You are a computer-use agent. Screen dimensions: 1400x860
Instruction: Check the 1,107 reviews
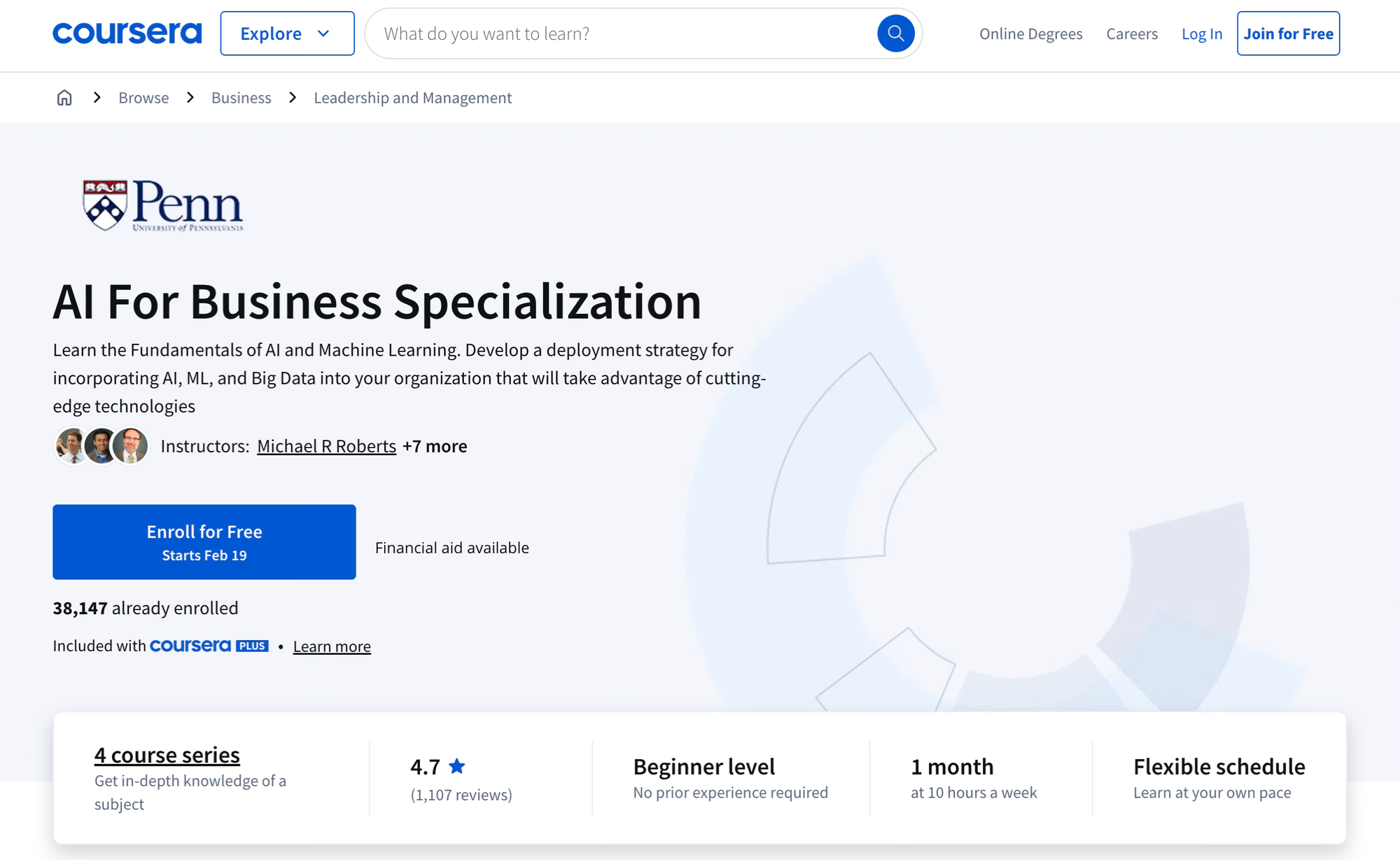click(x=461, y=795)
